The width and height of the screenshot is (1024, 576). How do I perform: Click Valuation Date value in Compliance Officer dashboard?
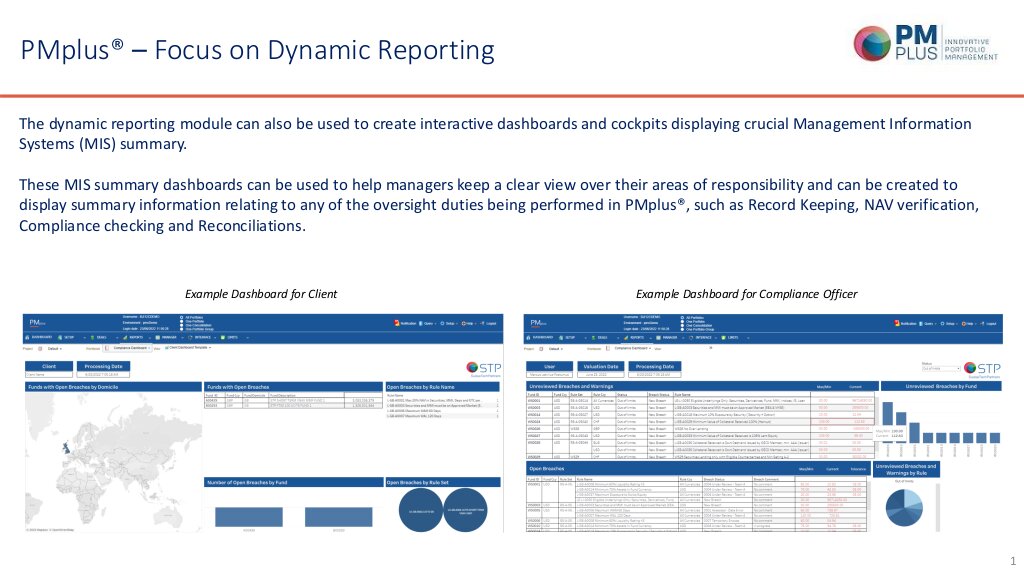(601, 375)
